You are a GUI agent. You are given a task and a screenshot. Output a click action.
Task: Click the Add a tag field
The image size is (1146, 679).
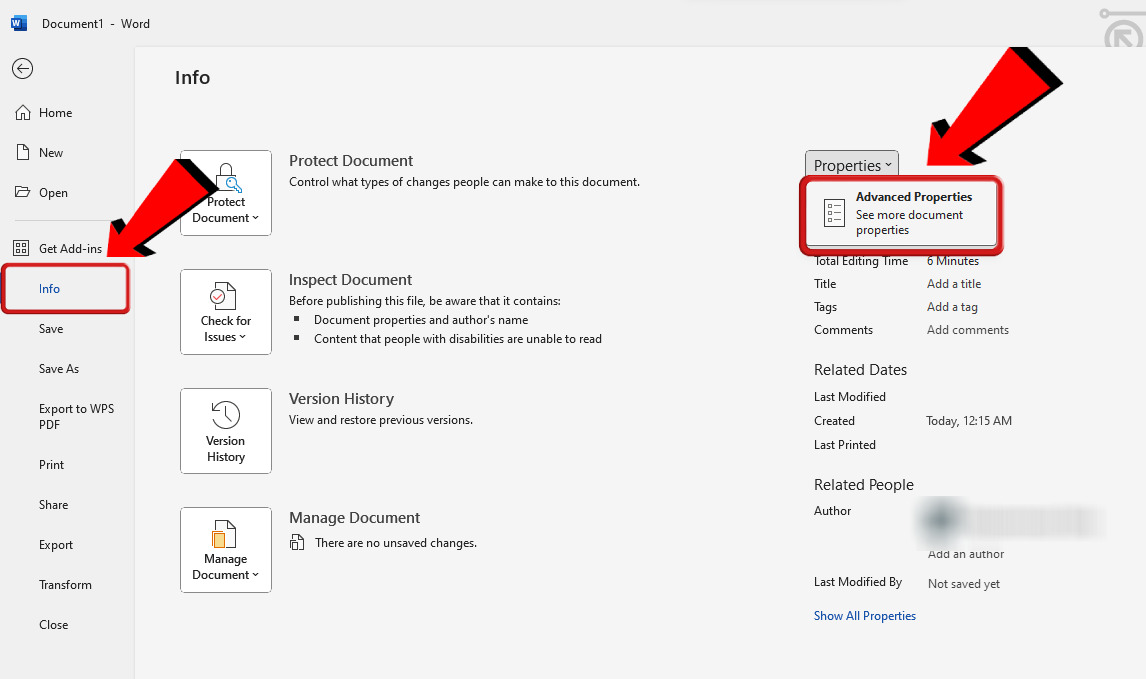point(952,307)
